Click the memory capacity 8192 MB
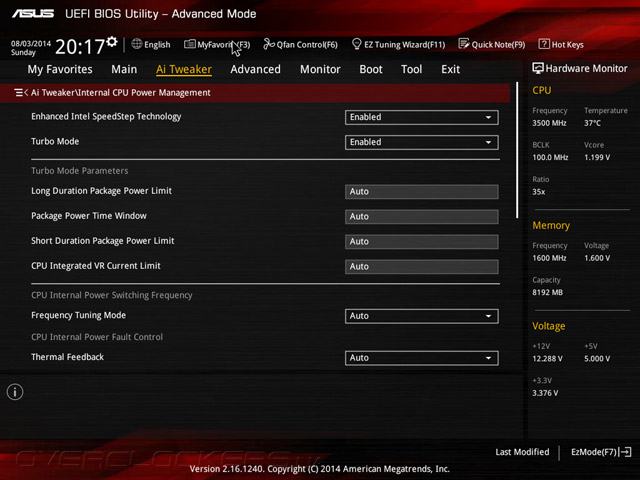Viewport: 640px width, 480px height. point(547,292)
